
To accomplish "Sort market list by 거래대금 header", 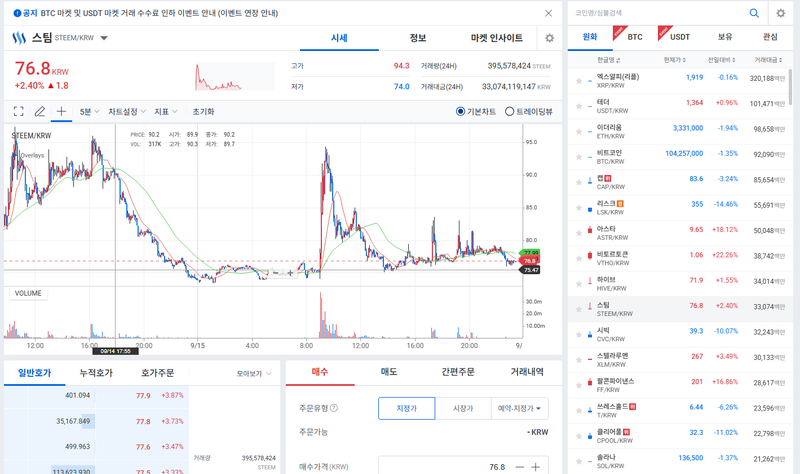I will pos(768,60).
